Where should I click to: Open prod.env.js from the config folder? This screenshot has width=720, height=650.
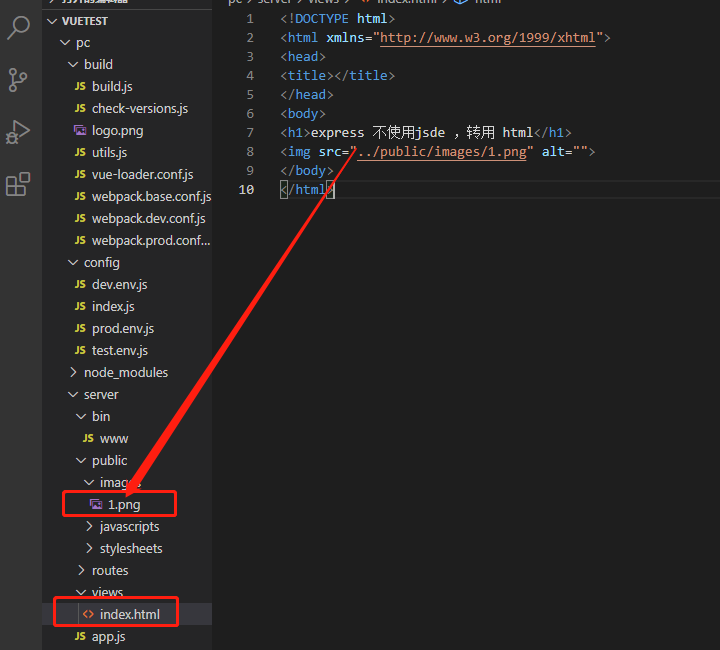pos(123,328)
